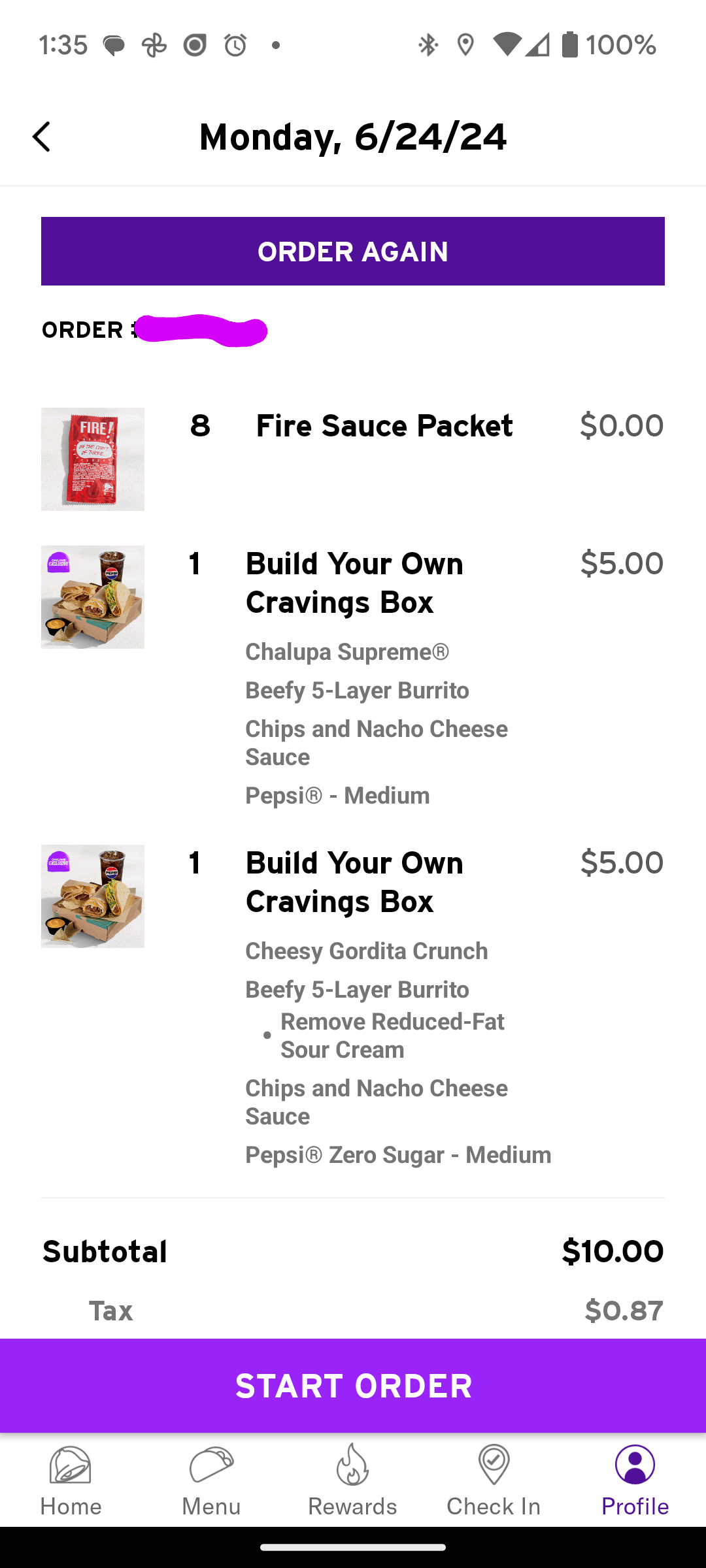Tap the battery status icon
The width and height of the screenshot is (706, 1568).
(x=570, y=45)
